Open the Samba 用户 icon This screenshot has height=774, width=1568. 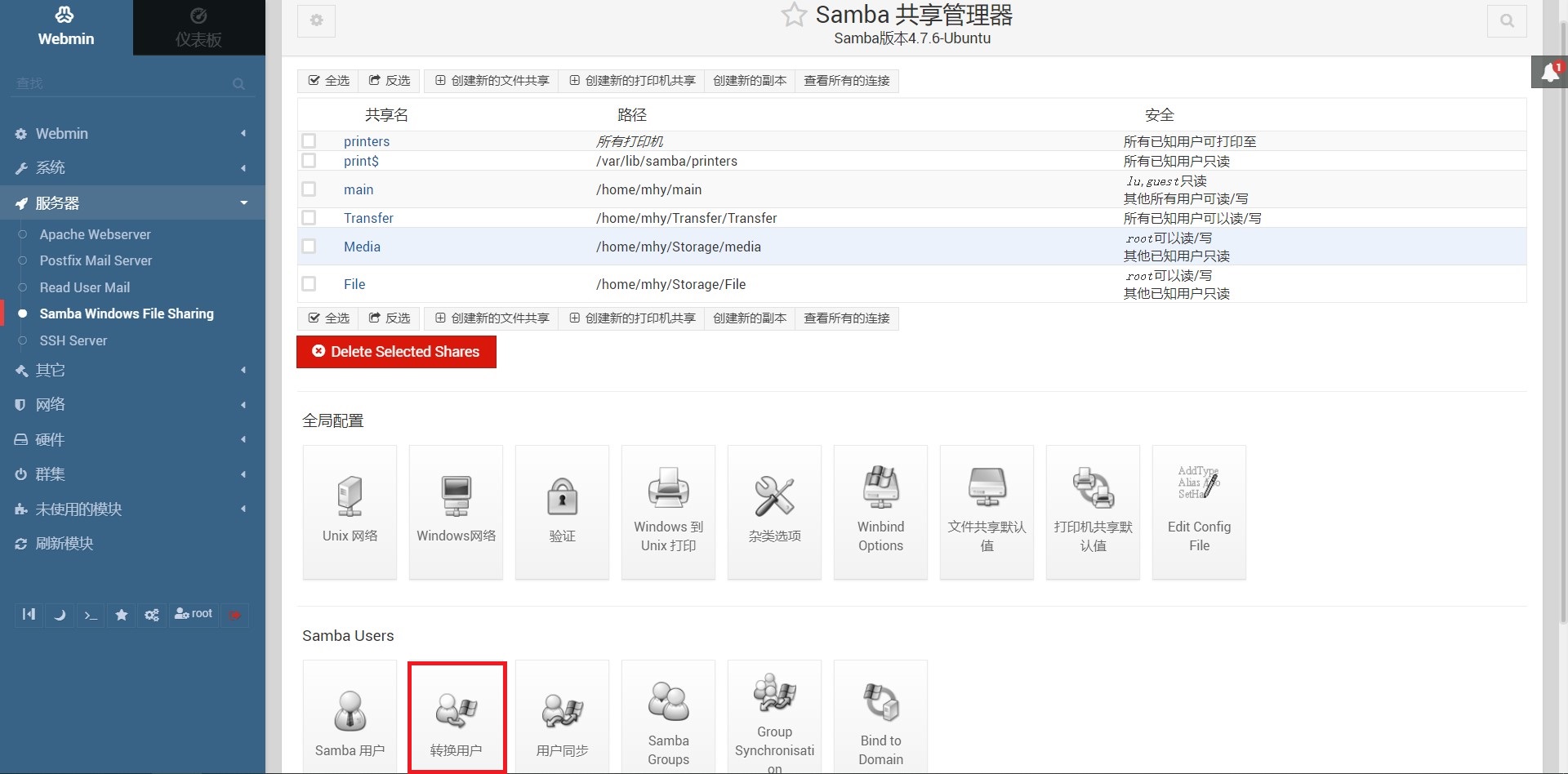tap(350, 717)
